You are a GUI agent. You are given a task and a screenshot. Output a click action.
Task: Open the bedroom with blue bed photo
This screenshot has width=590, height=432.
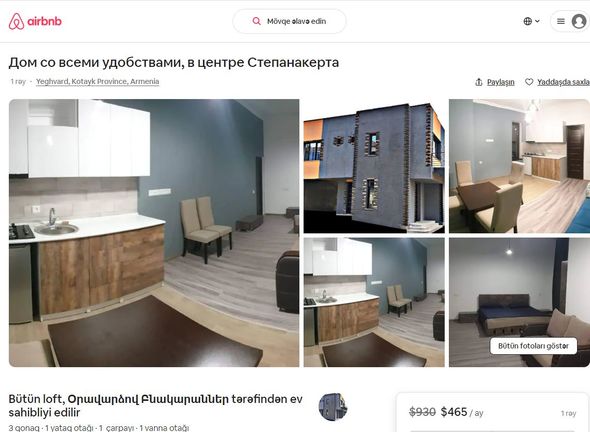pyautogui.click(x=519, y=302)
